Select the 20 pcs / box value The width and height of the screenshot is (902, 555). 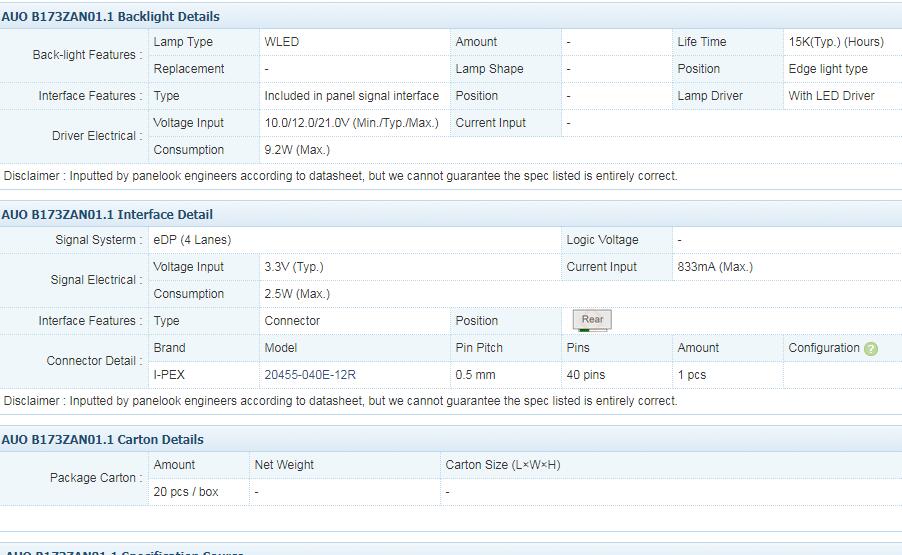186,492
